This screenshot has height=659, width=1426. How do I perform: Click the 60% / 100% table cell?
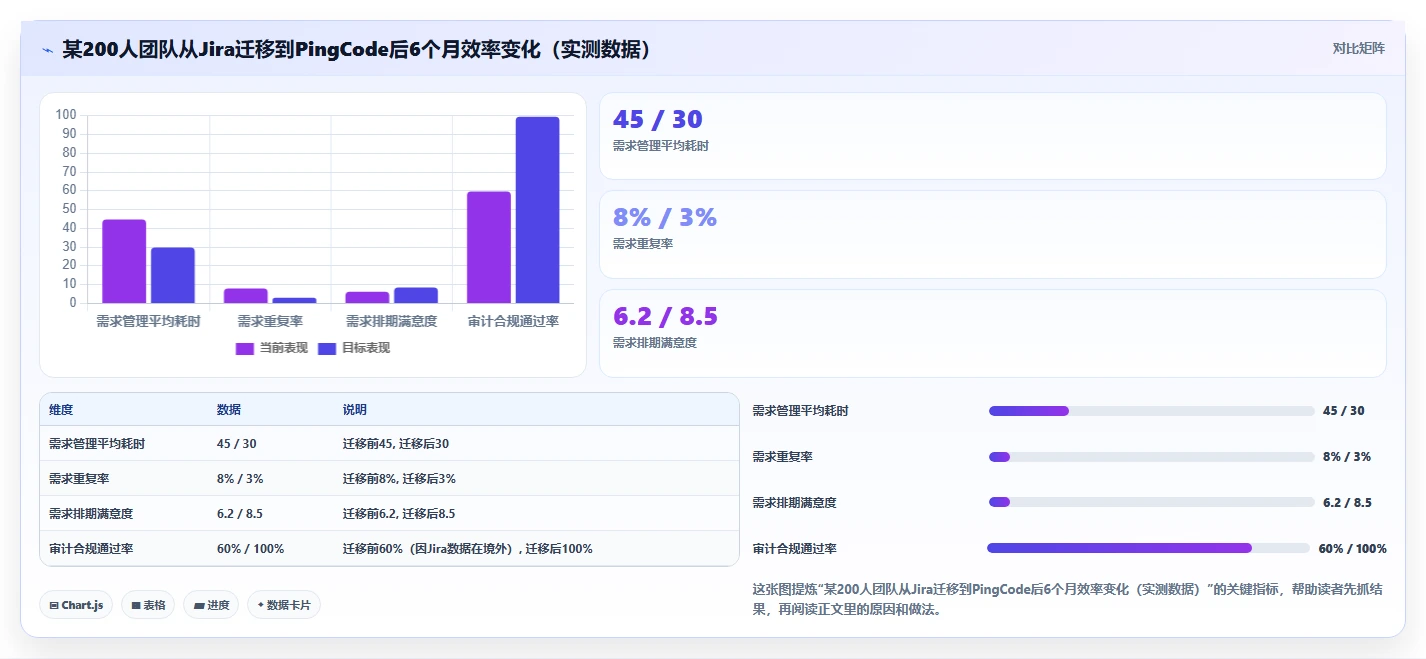click(251, 549)
